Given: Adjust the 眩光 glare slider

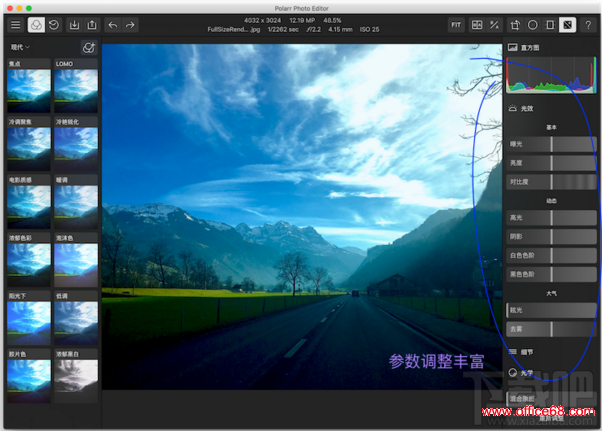Looking at the screenshot, I should (551, 310).
